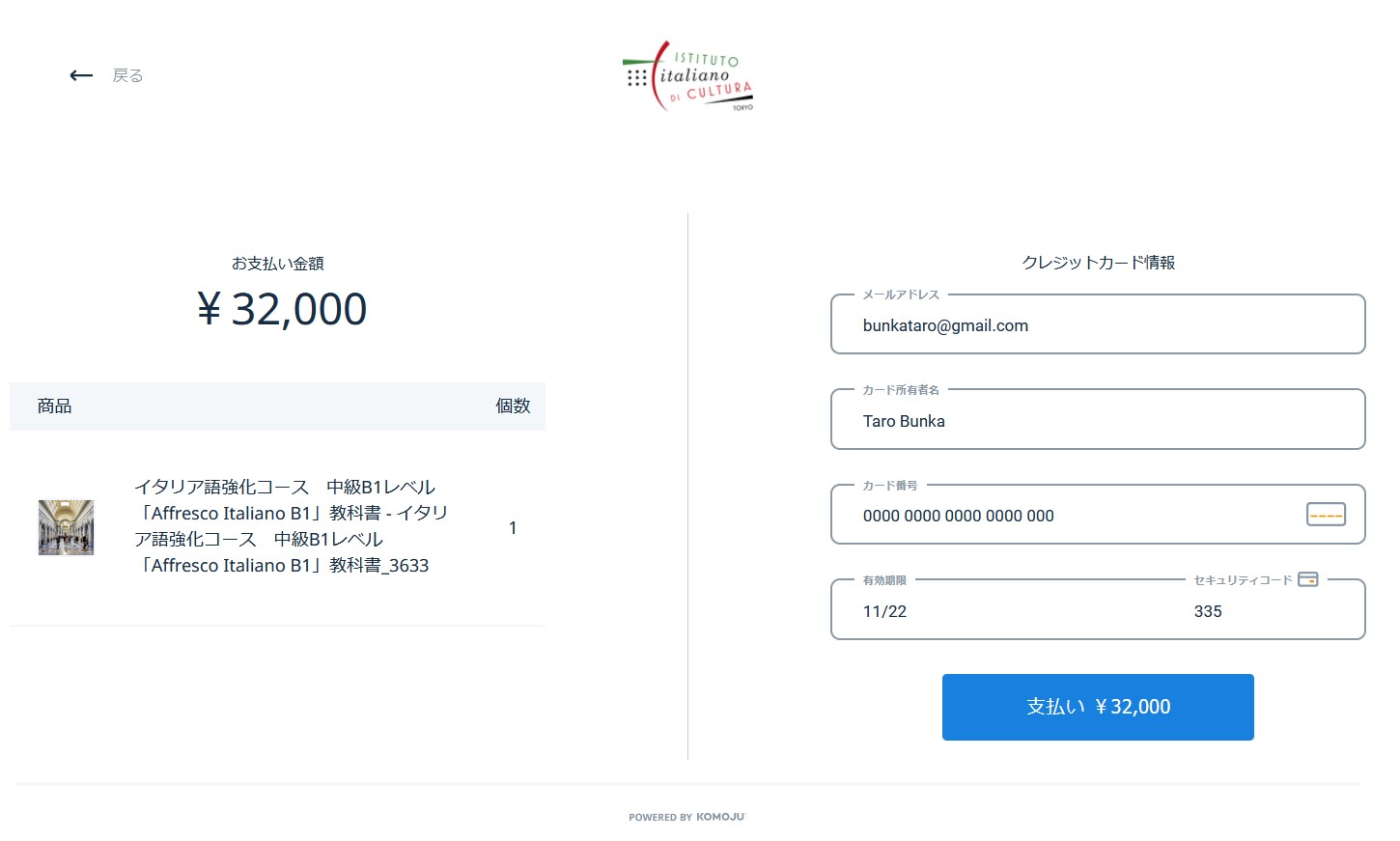Viewport: 1400px width, 841px height.
Task: Click the 商品 column header
Action: tap(55, 406)
